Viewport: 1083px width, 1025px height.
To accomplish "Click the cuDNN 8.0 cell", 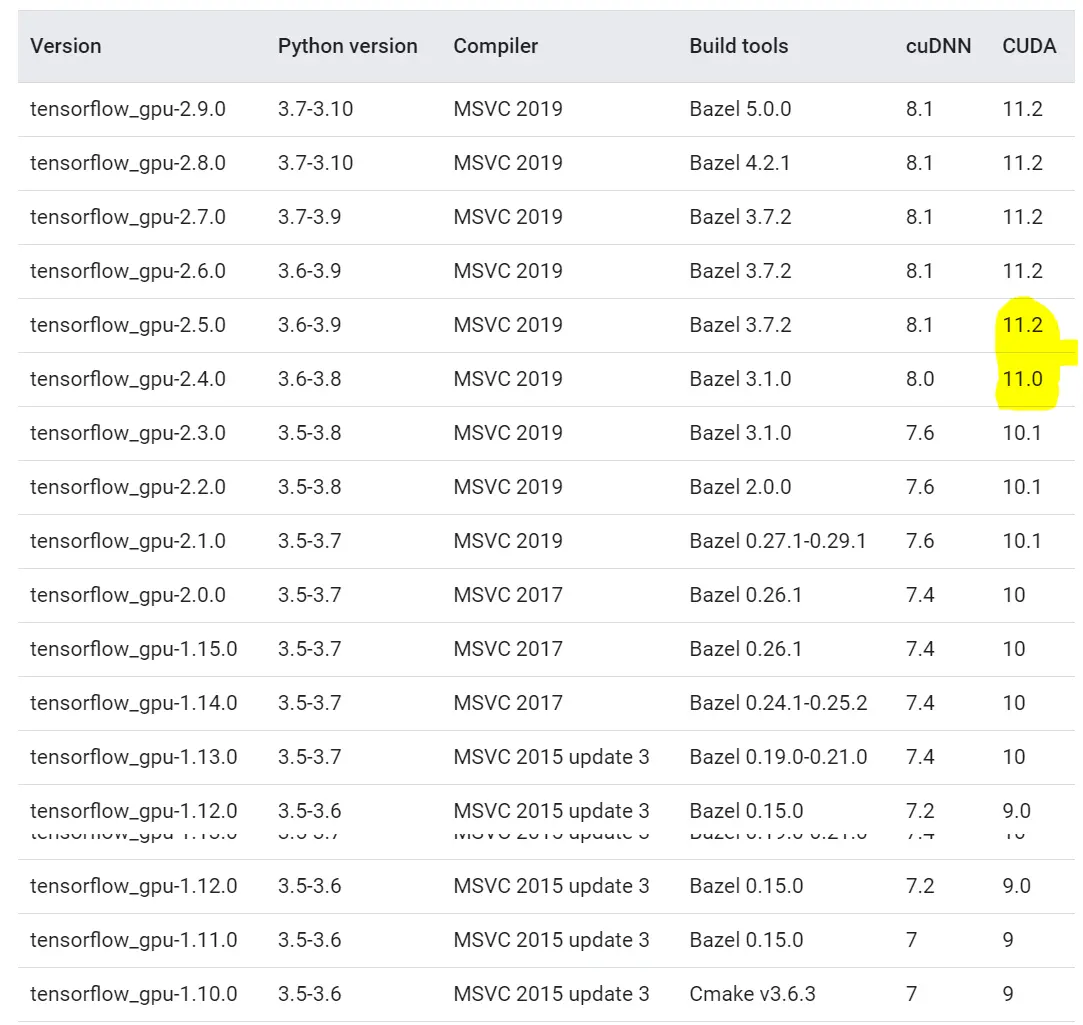I will point(920,379).
